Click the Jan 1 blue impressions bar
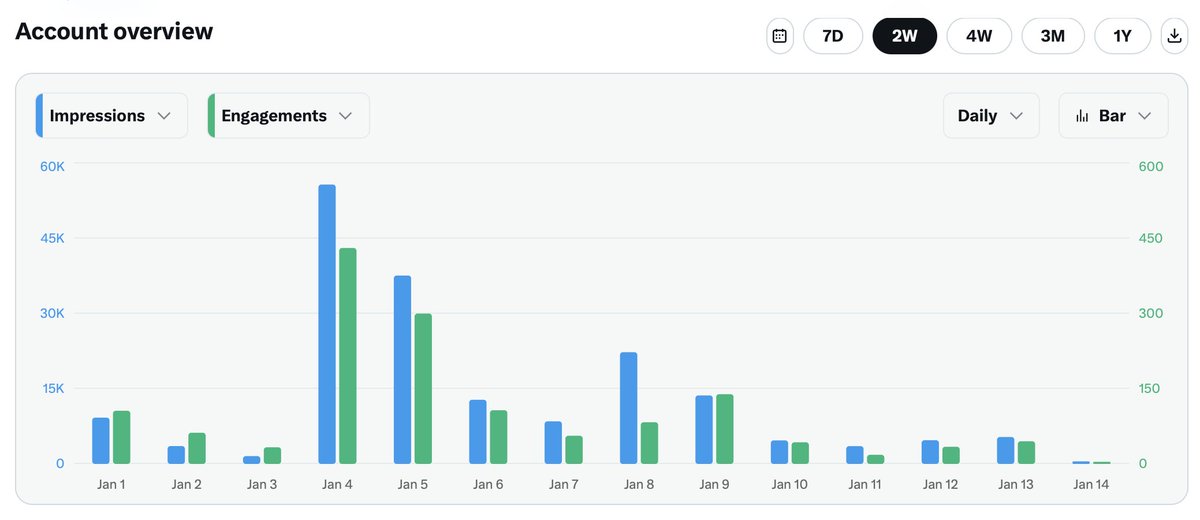This screenshot has width=1200, height=520. [x=101, y=441]
